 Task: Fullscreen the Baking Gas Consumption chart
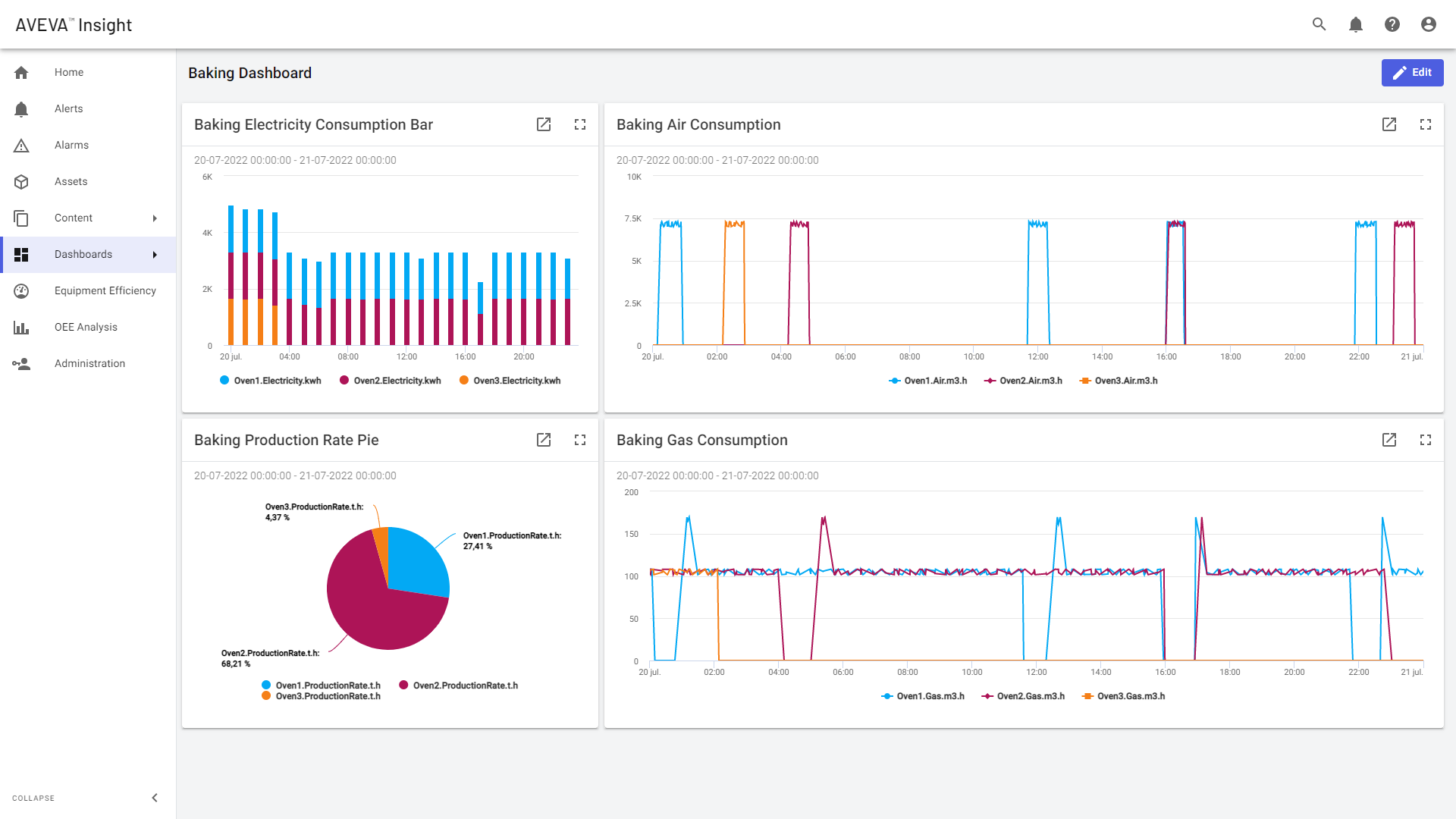click(1426, 440)
